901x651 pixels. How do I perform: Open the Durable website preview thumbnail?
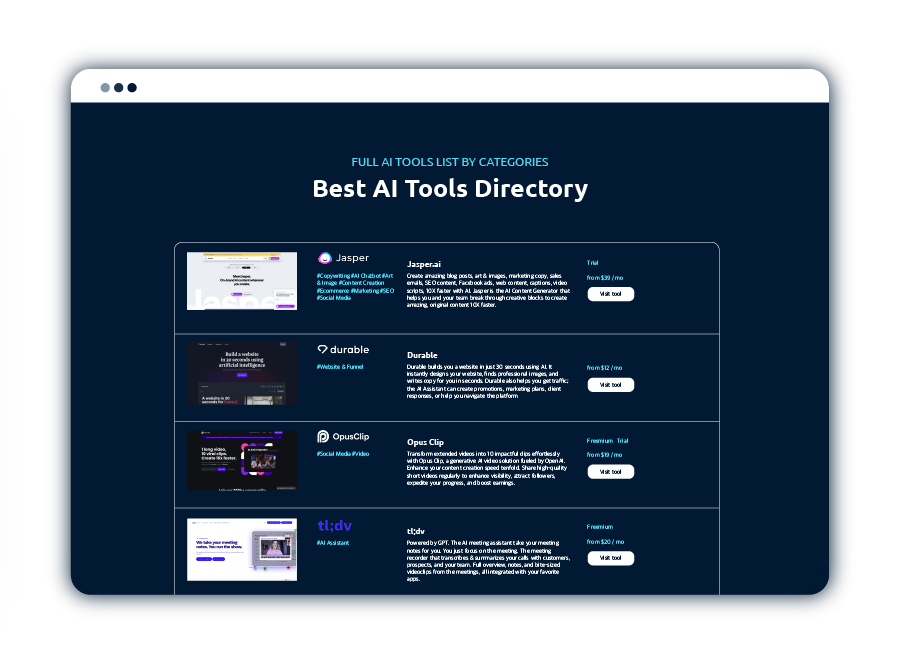click(x=242, y=373)
